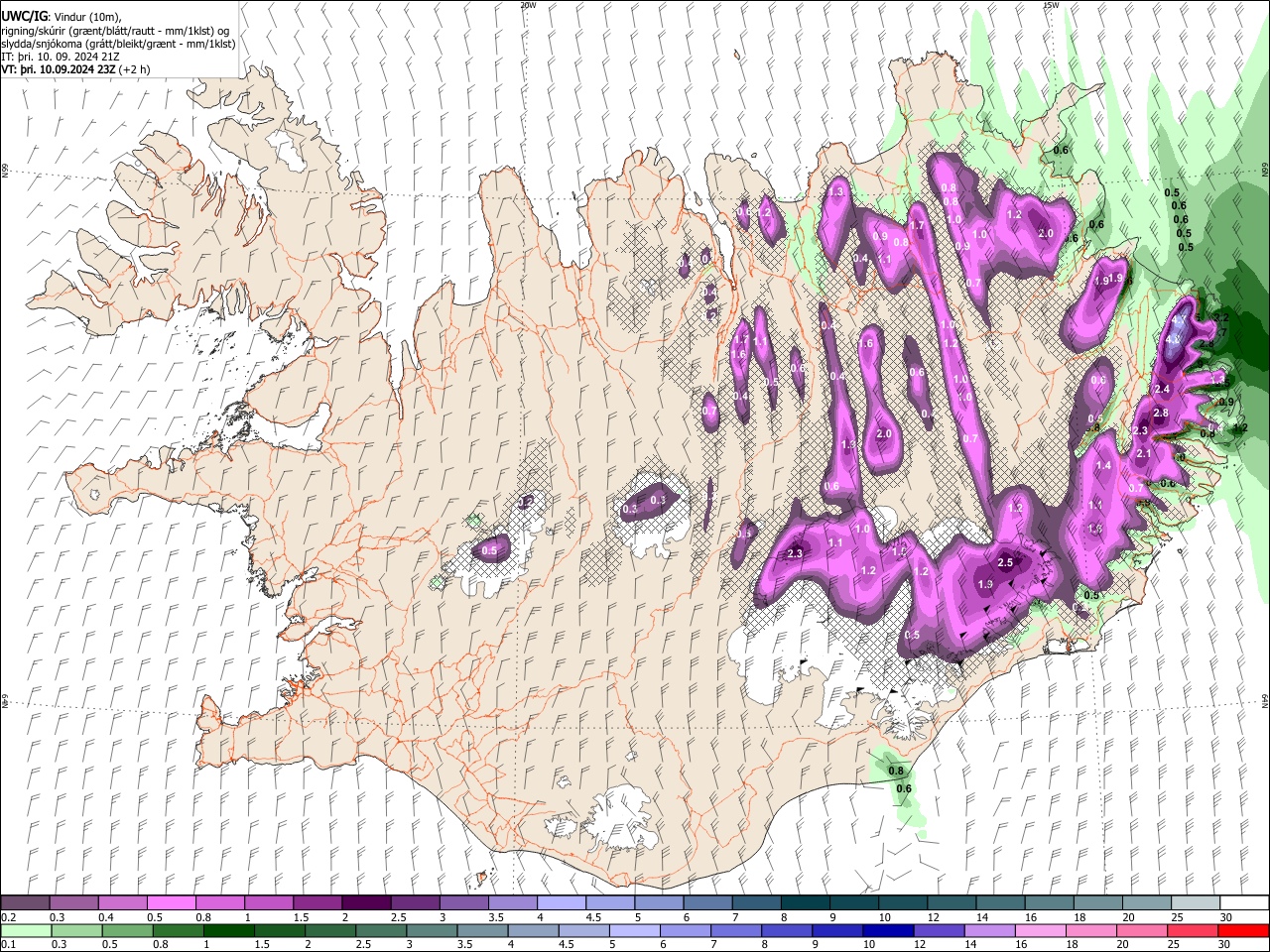The width and height of the screenshot is (1270, 952).
Task: Click the '2.5' snowfall value north of Vatnajökull
Action: [x=1005, y=562]
